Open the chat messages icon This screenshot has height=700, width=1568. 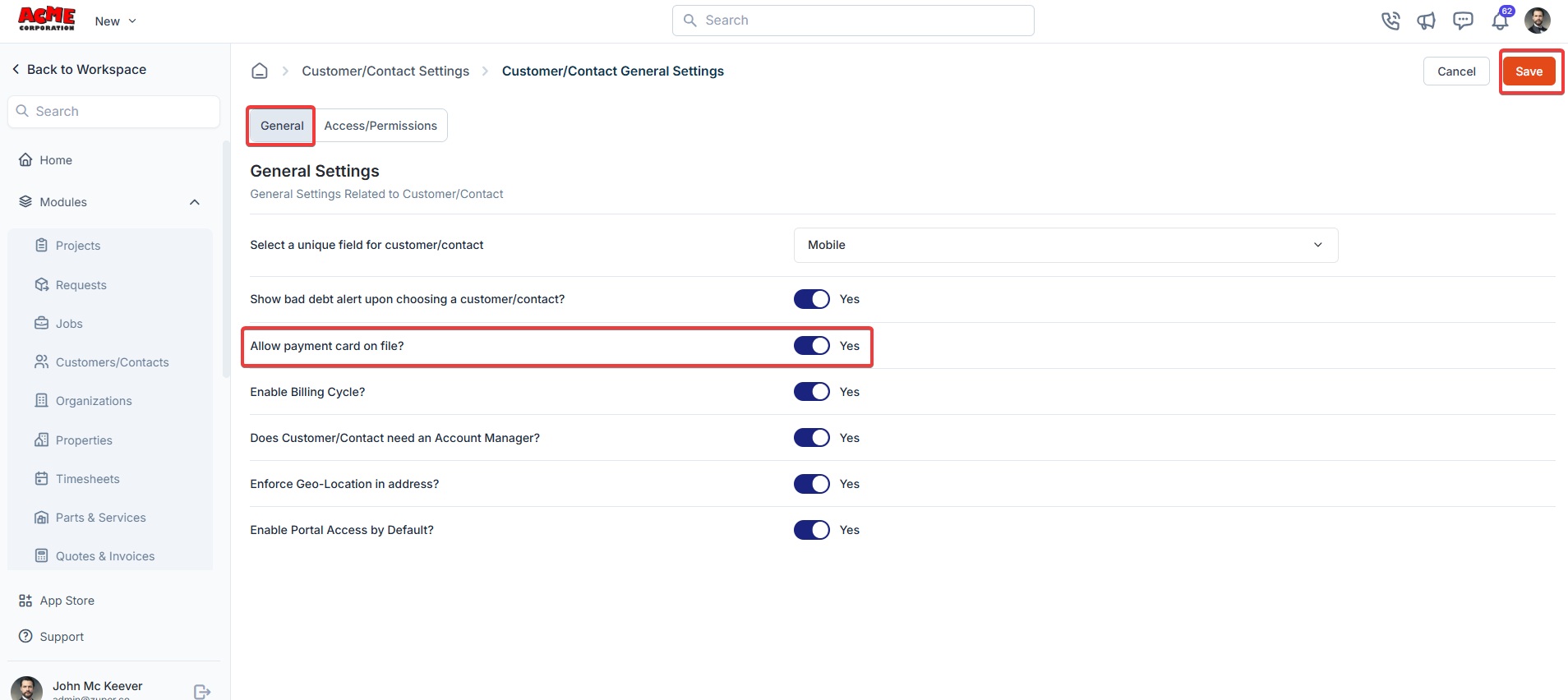point(1463,21)
